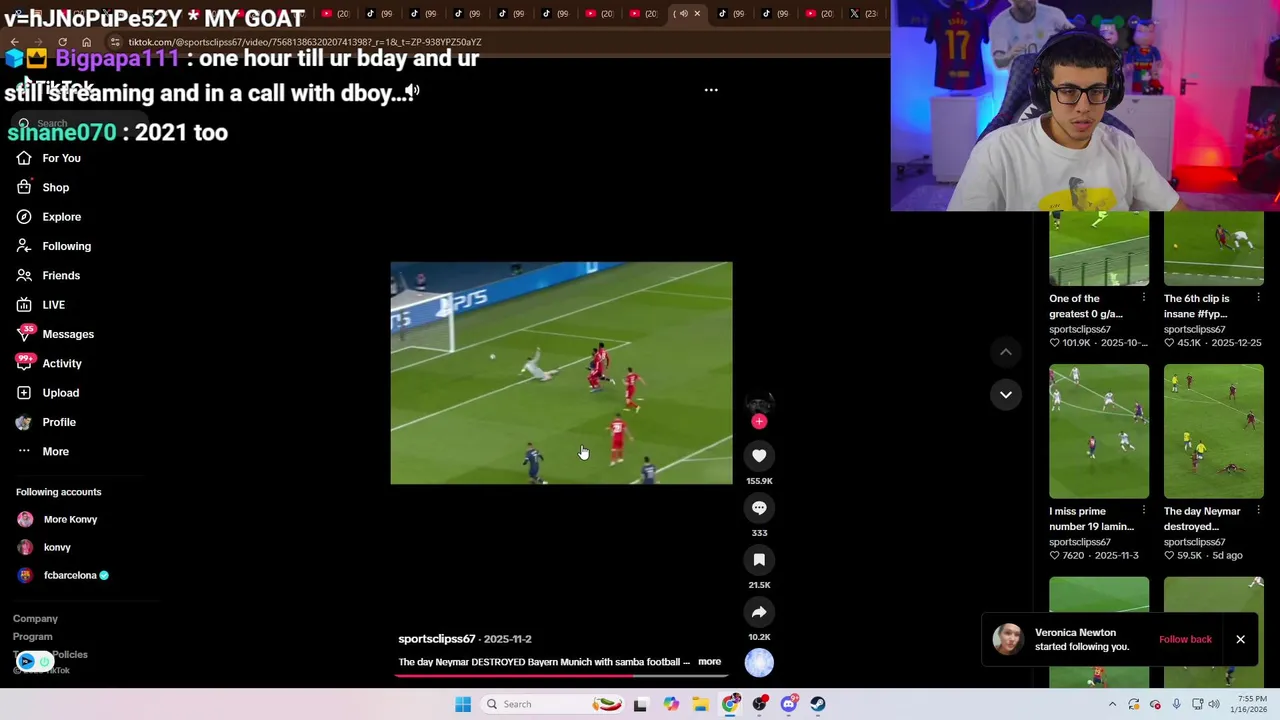Go to the previous video arrow

pos(1006,352)
